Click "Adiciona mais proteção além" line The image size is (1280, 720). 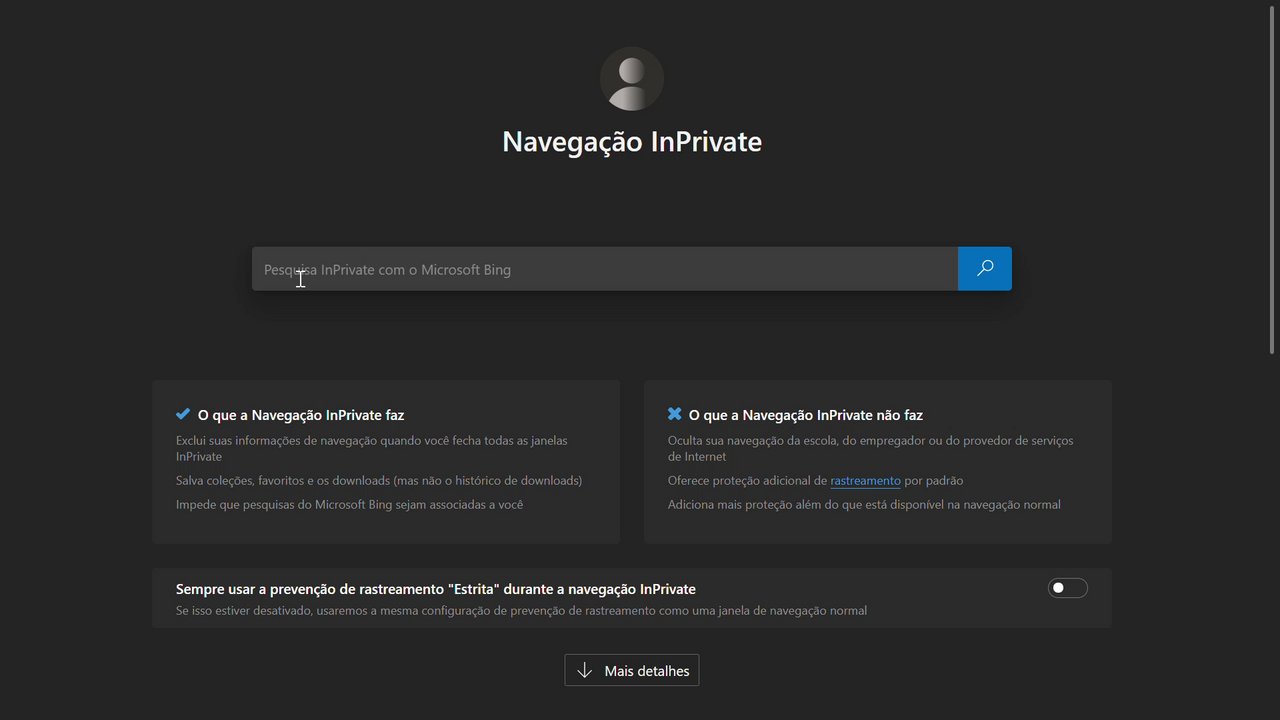click(x=864, y=504)
